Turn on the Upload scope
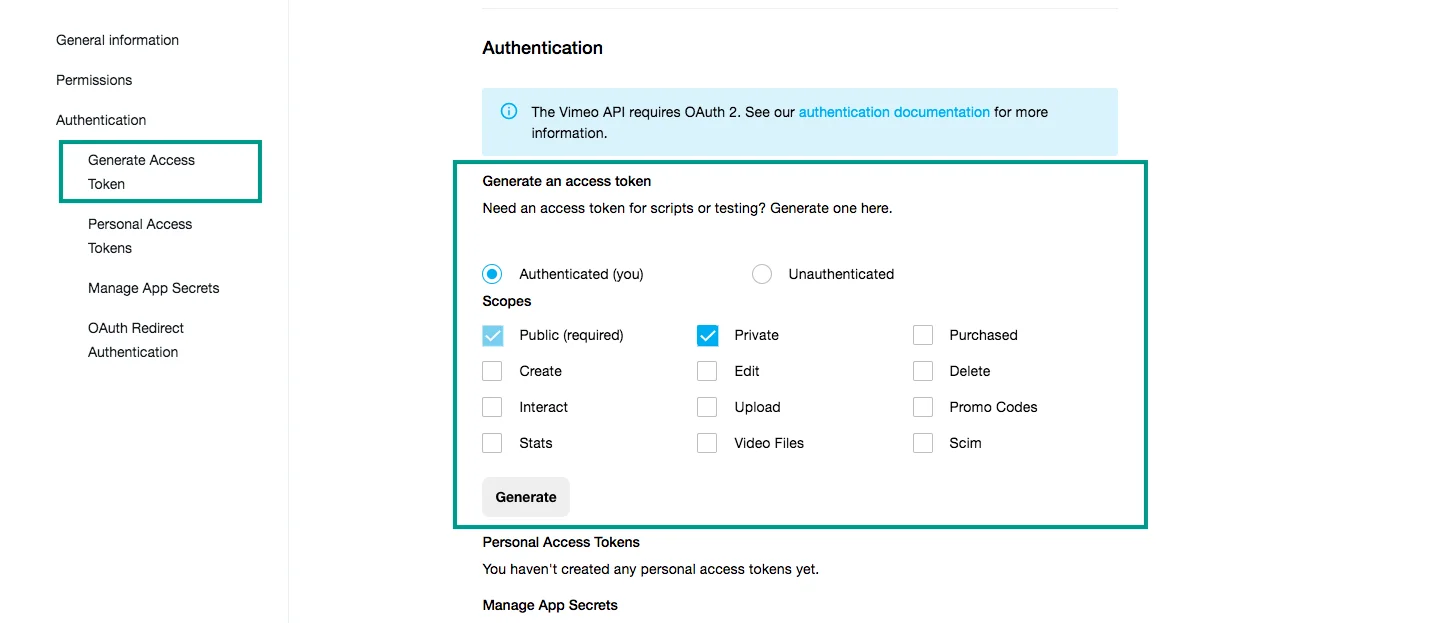This screenshot has height=623, width=1440. (x=707, y=407)
